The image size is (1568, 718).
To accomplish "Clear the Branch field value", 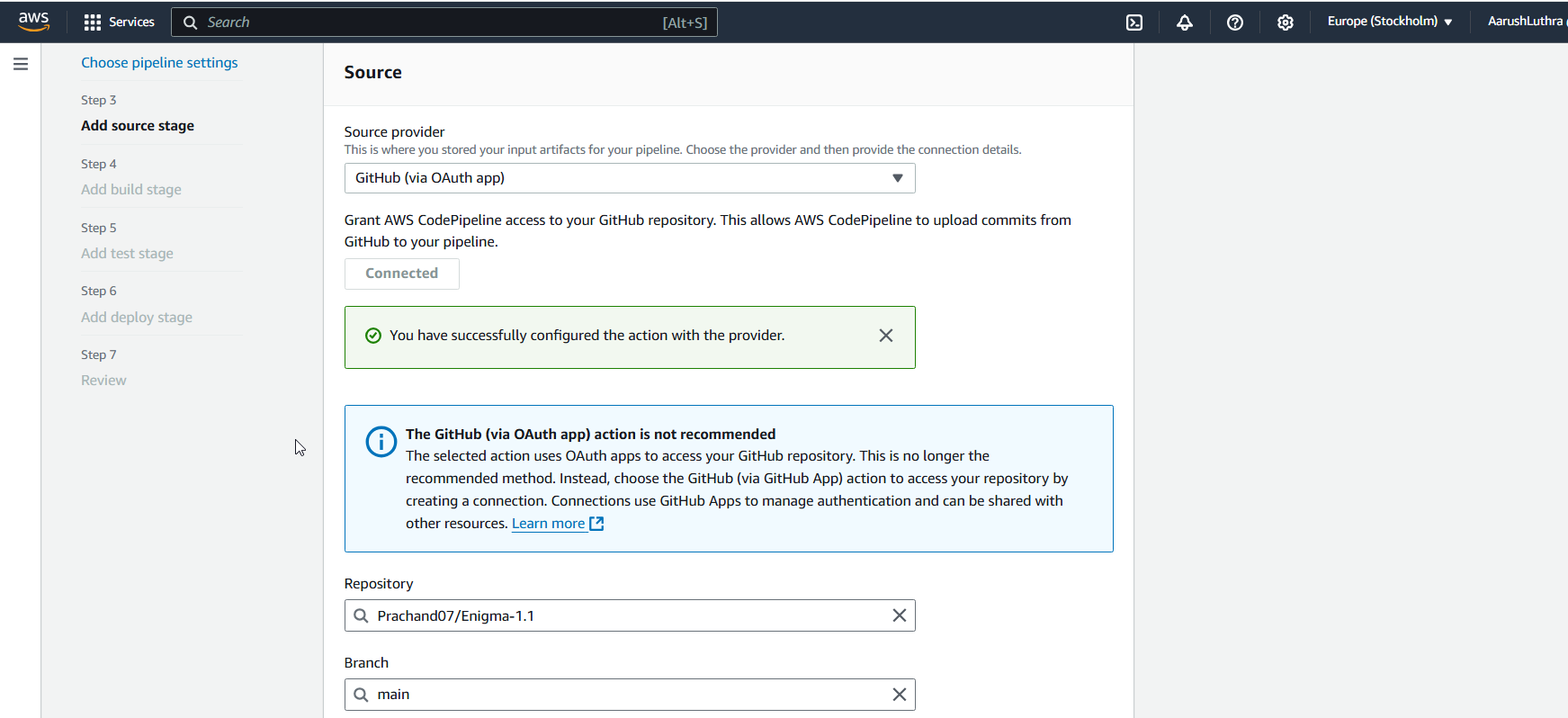I will point(899,695).
